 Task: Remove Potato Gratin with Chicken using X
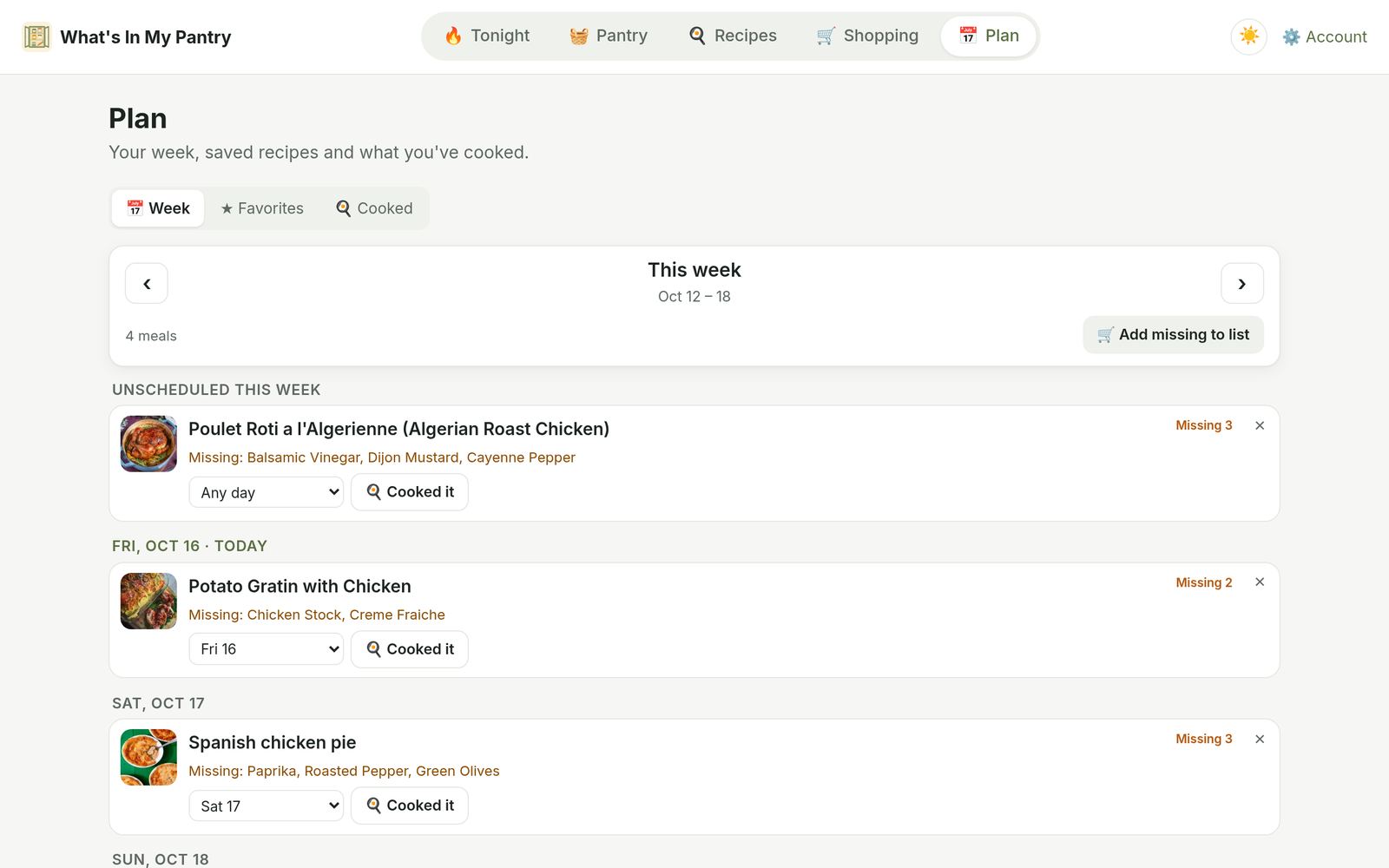point(1260,582)
